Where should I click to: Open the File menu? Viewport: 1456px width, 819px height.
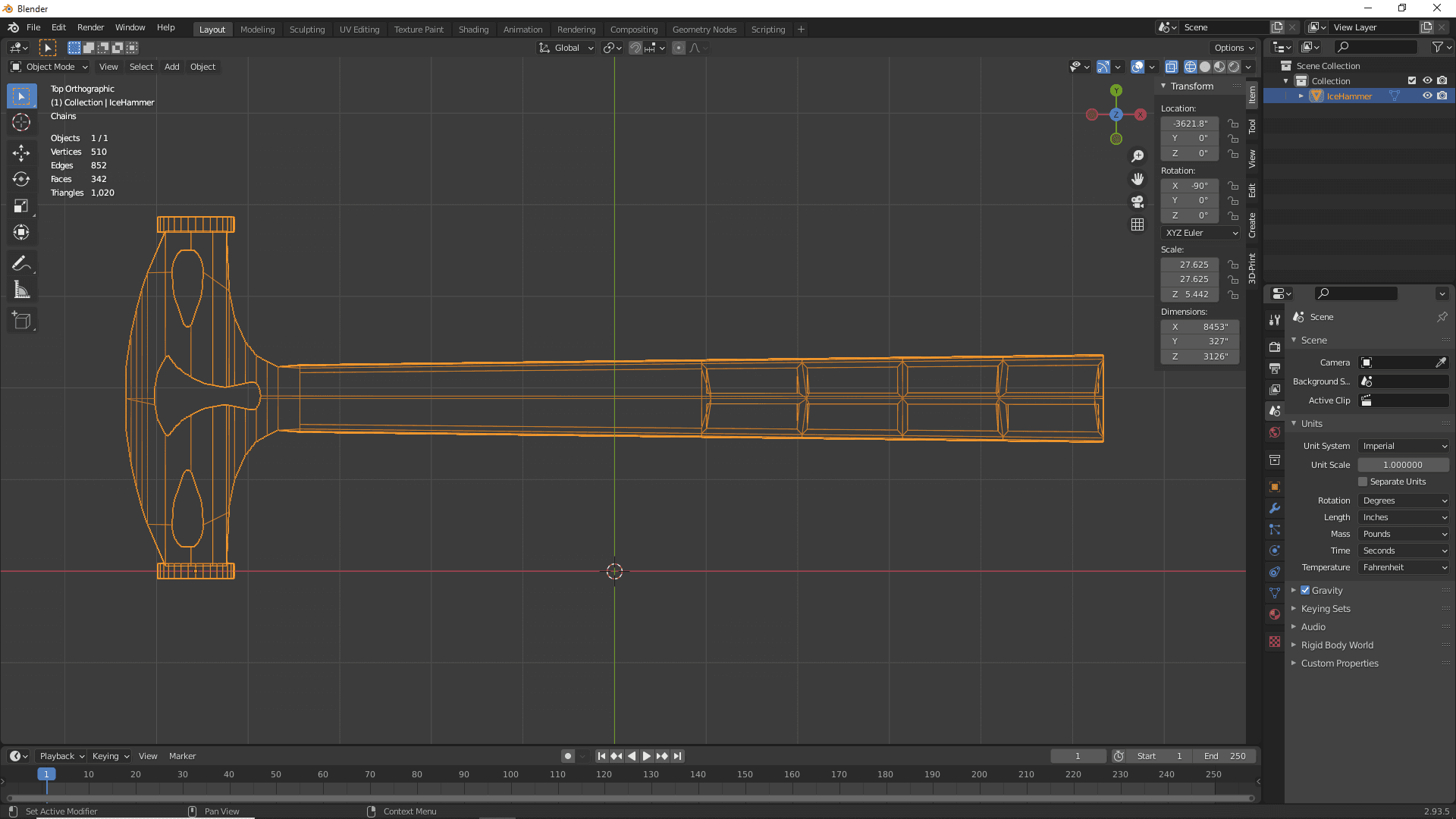point(33,27)
